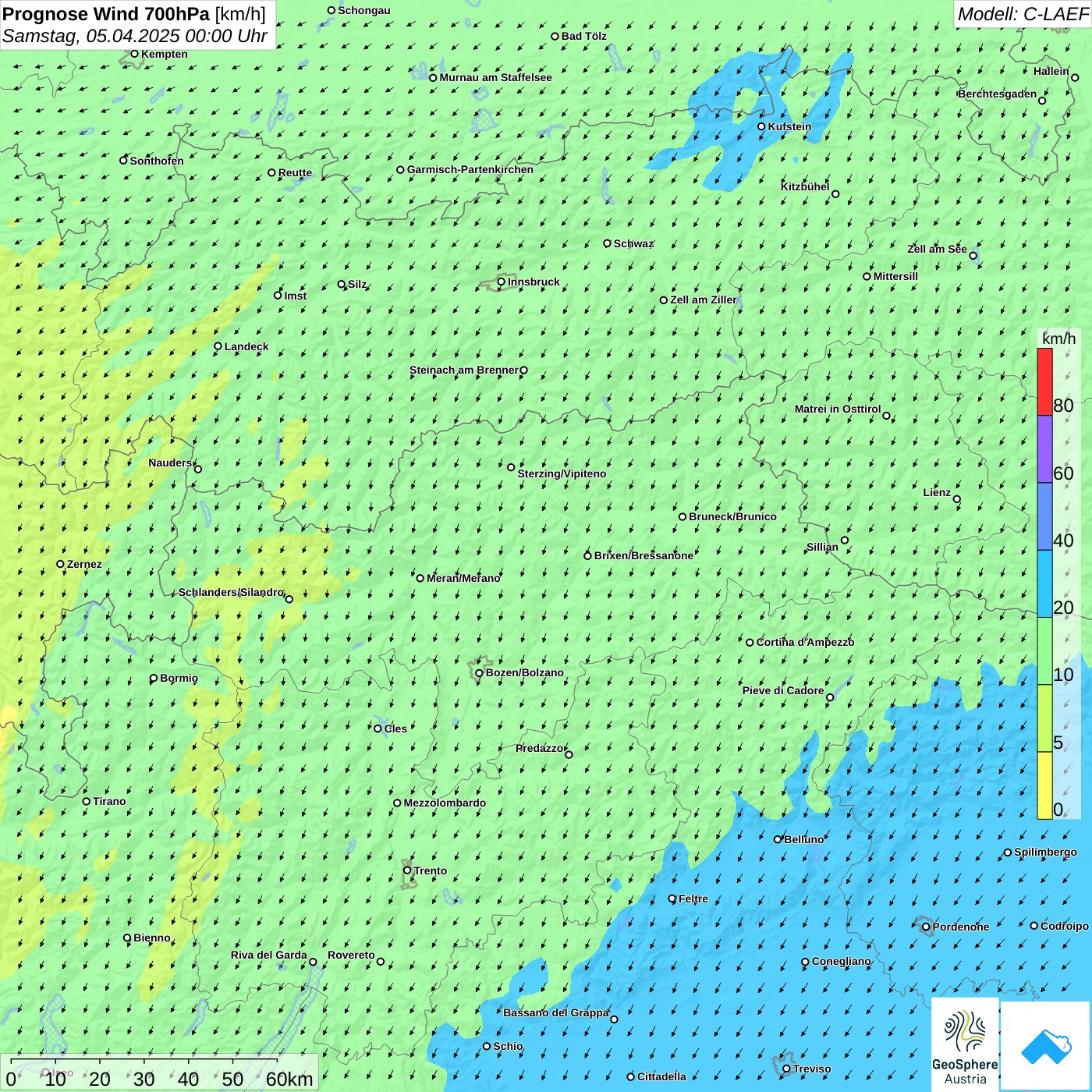Click the Sonthofen city marker
Image resolution: width=1092 pixels, height=1092 pixels.
(x=123, y=161)
